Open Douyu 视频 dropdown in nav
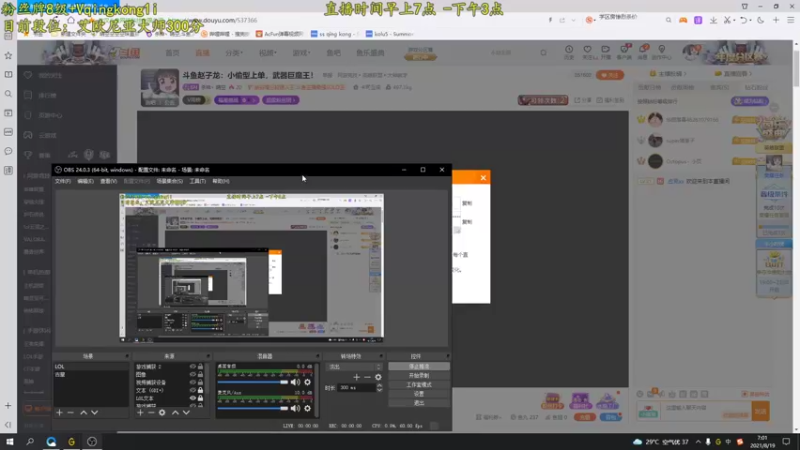Screen dimensions: 800x450 pyautogui.click(x=267, y=53)
